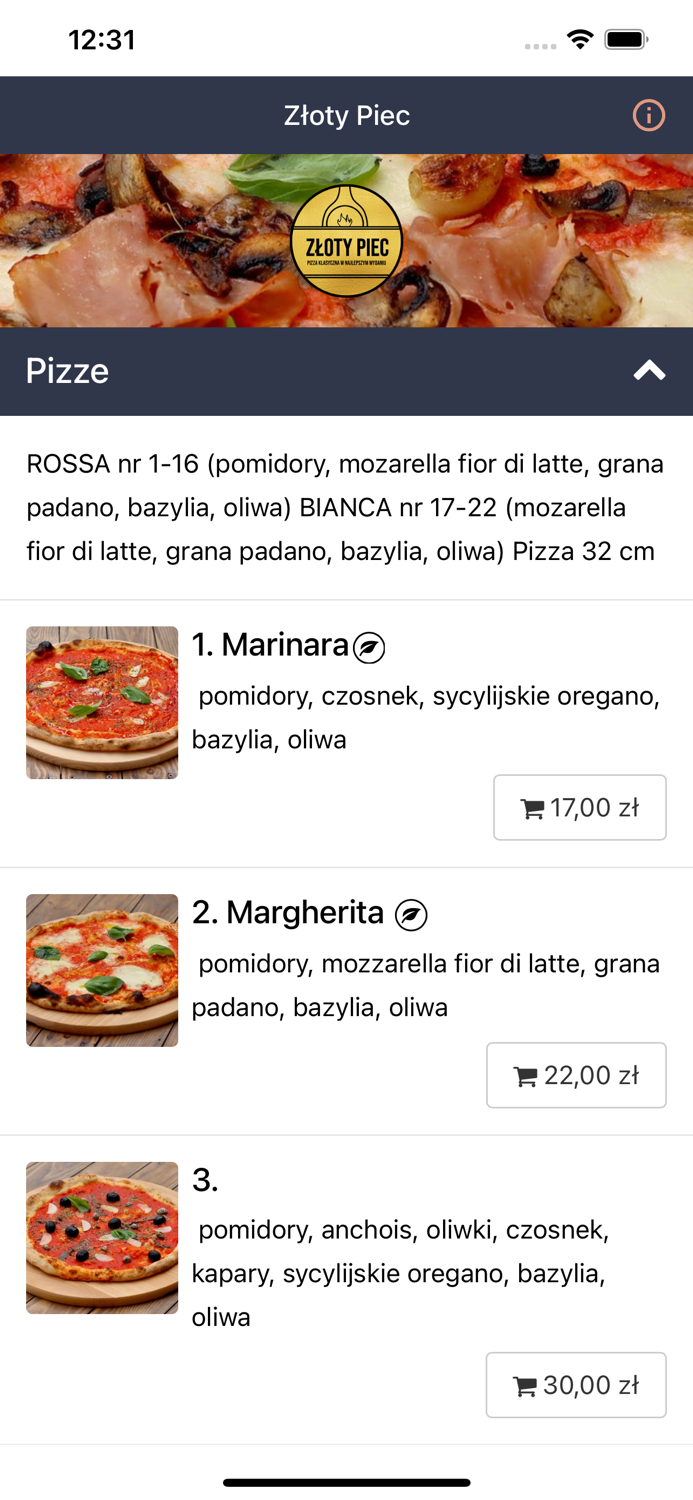Select the vegan leaf icon next to Marinara

click(369, 648)
